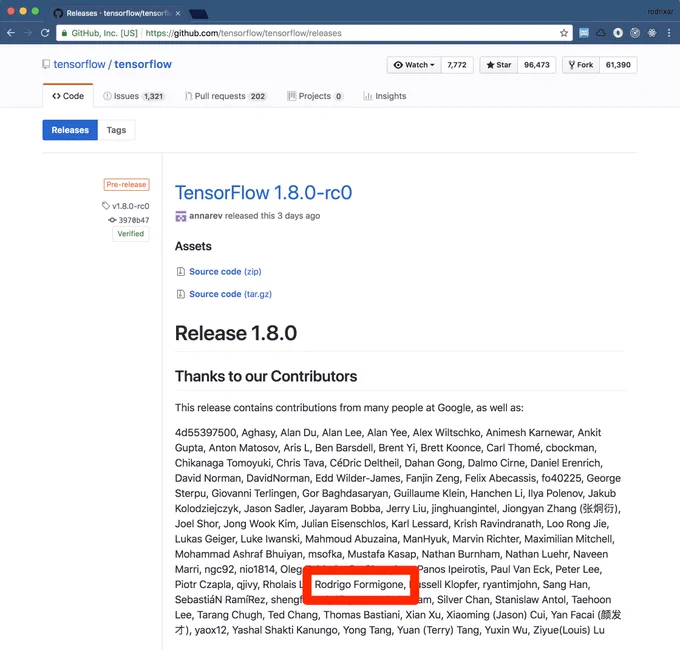The image size is (680, 650).
Task: Click the Thanks to our Contributors heading
Action: [x=266, y=376]
